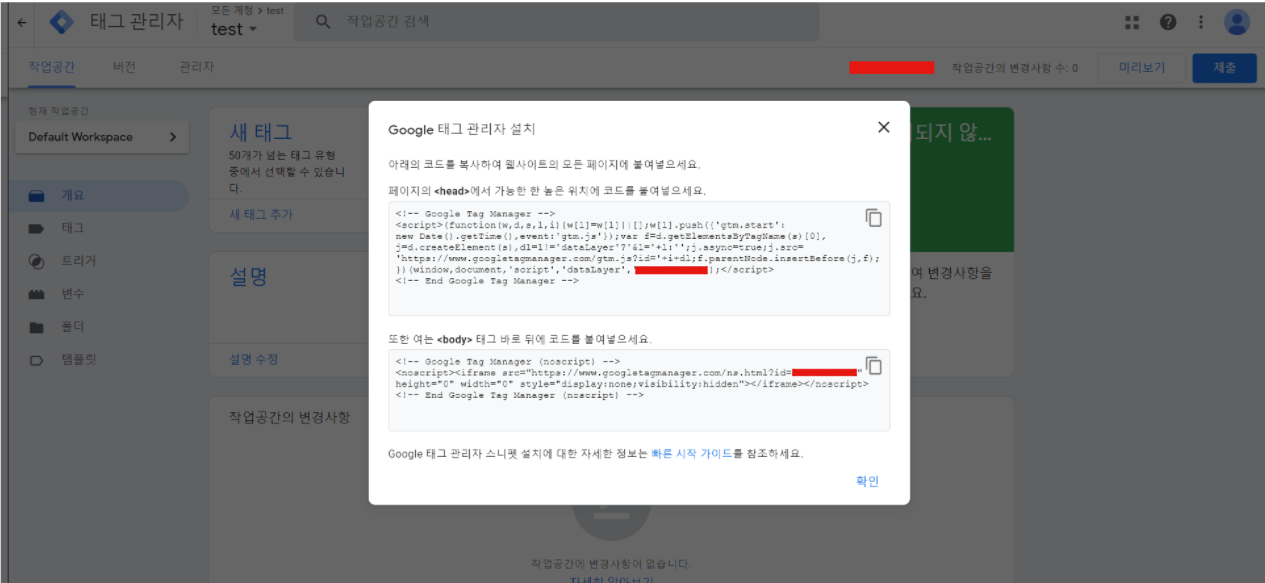Click the 작업공간의 변경사항 수: 0 text
This screenshot has height=583, width=1265.
1014,68
